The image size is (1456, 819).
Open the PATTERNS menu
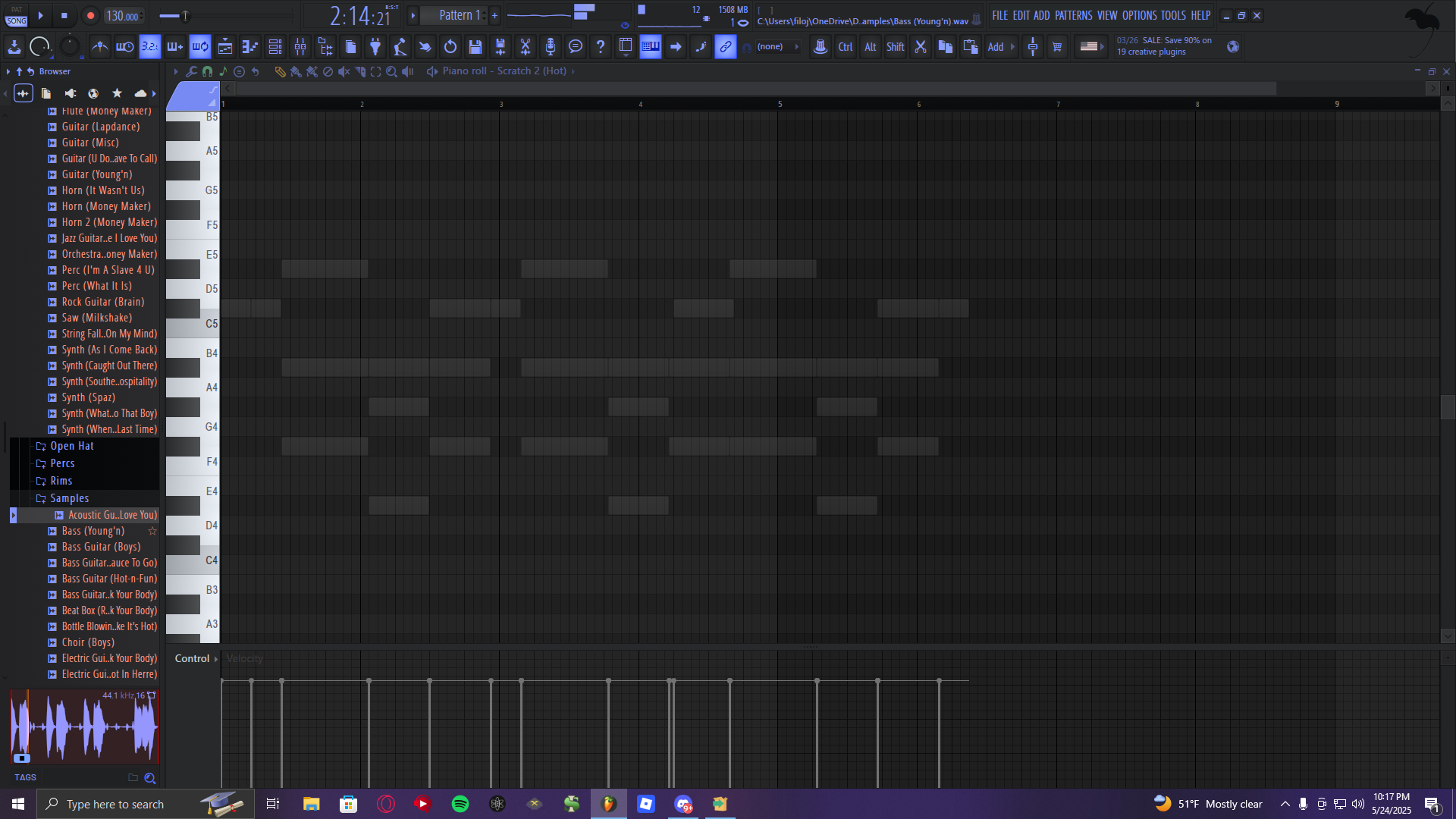pos(1073,15)
